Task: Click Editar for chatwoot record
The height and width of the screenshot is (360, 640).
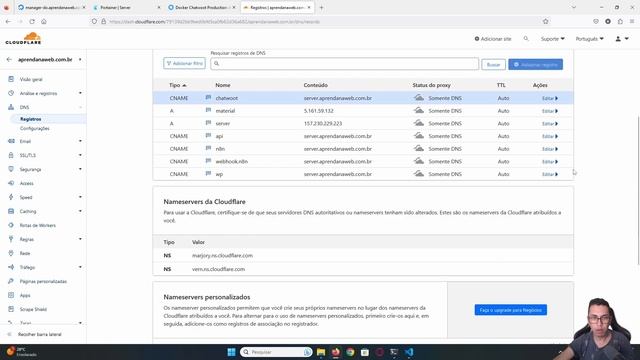Action: click(550, 98)
